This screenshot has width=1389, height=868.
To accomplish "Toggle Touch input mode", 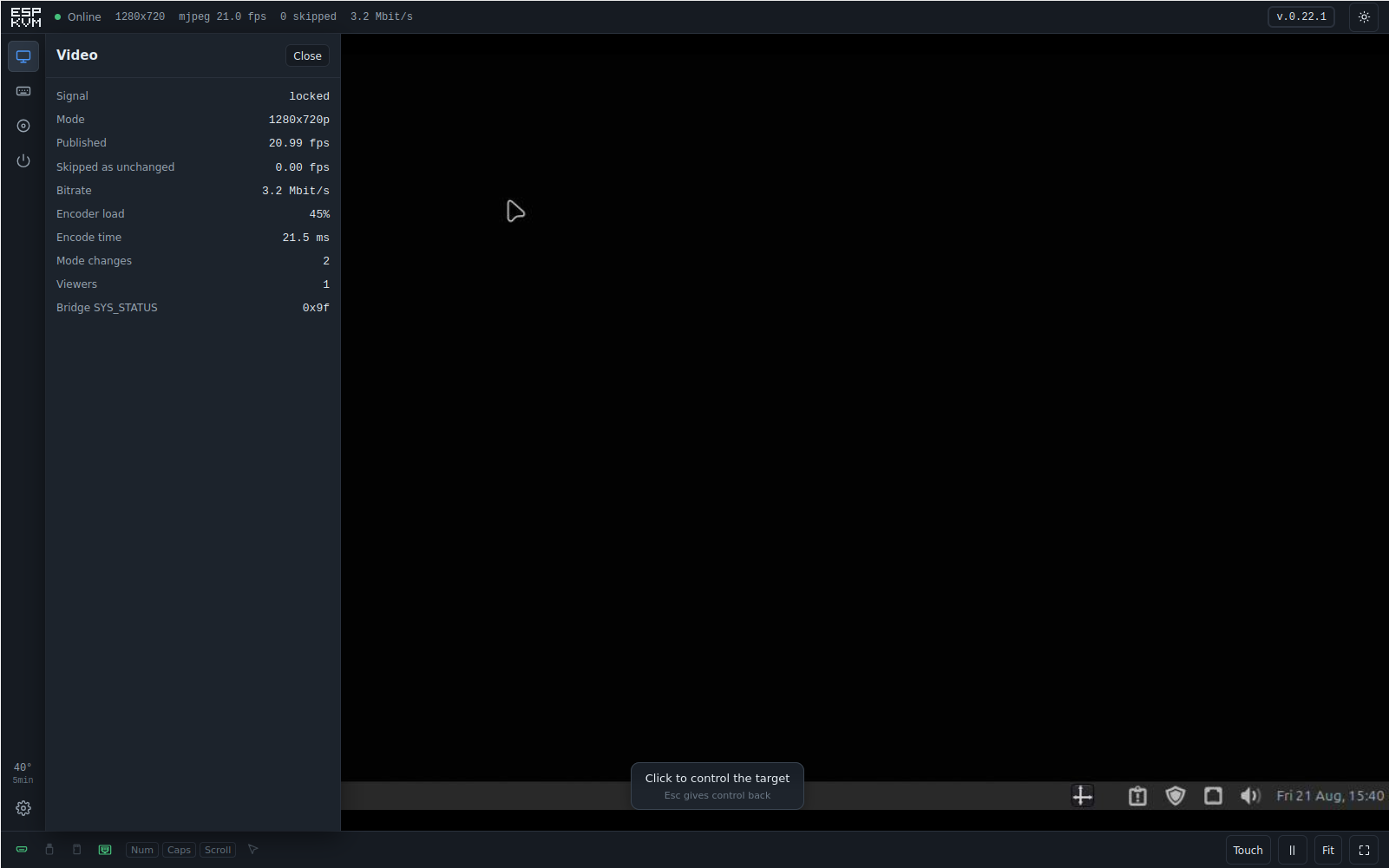I will pyautogui.click(x=1248, y=850).
